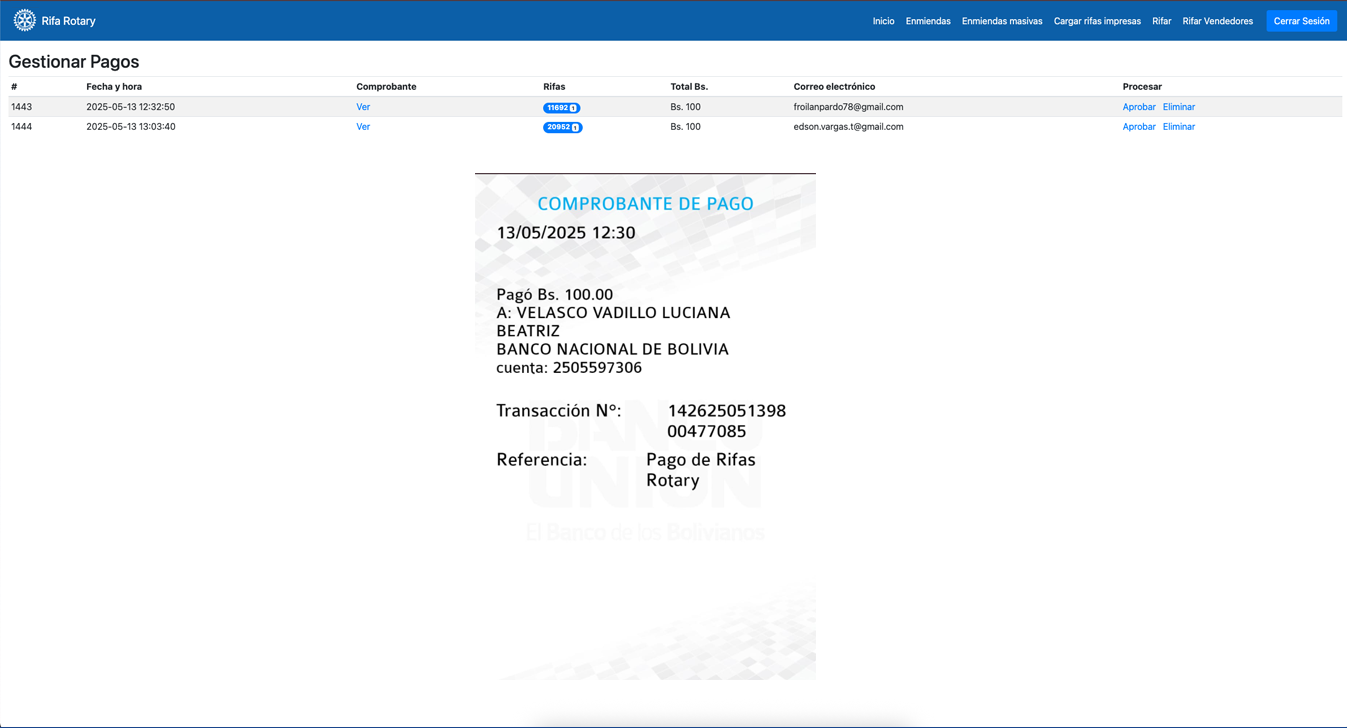Go to the Inicio page

pyautogui.click(x=883, y=21)
